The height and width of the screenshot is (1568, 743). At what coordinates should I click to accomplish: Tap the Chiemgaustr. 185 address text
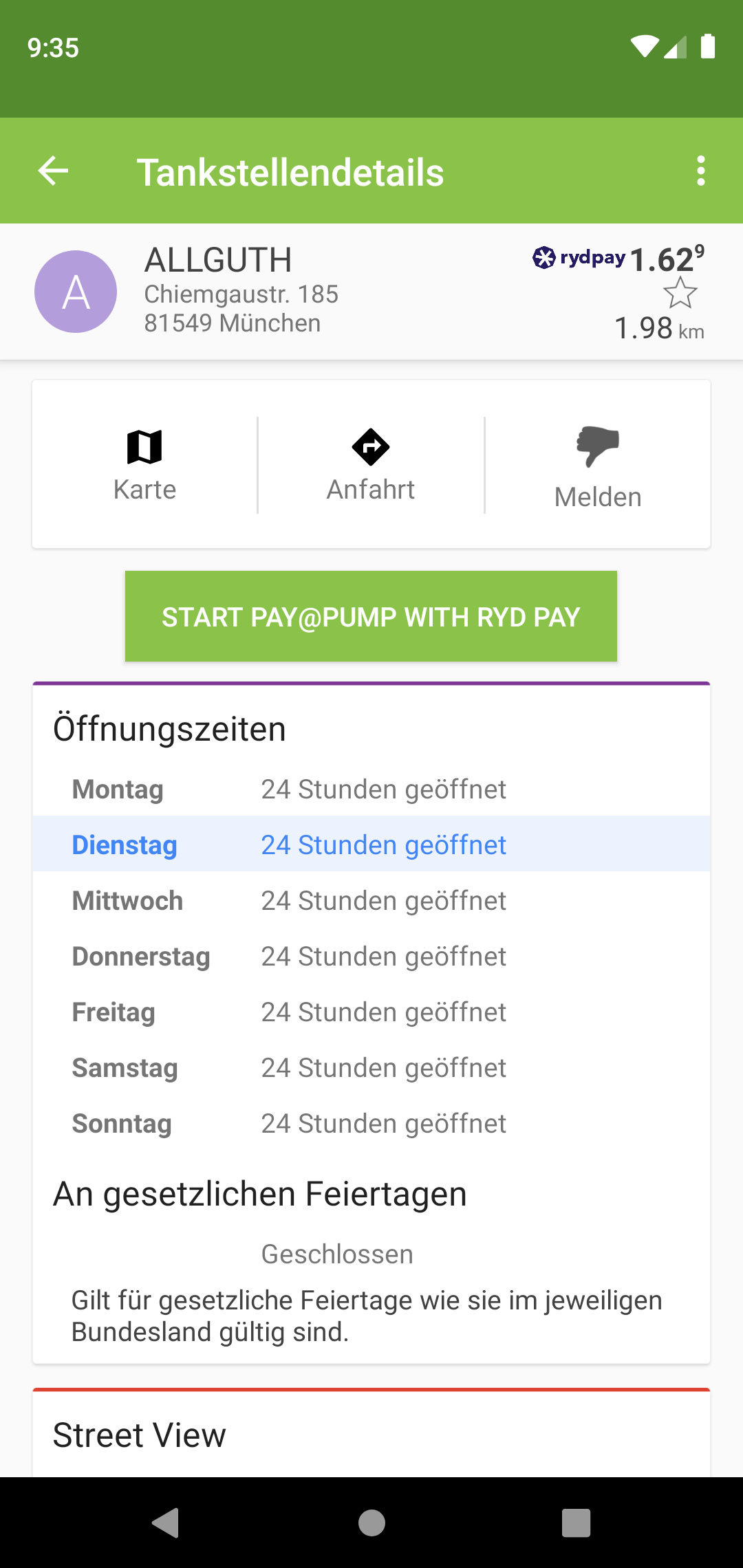(x=241, y=294)
